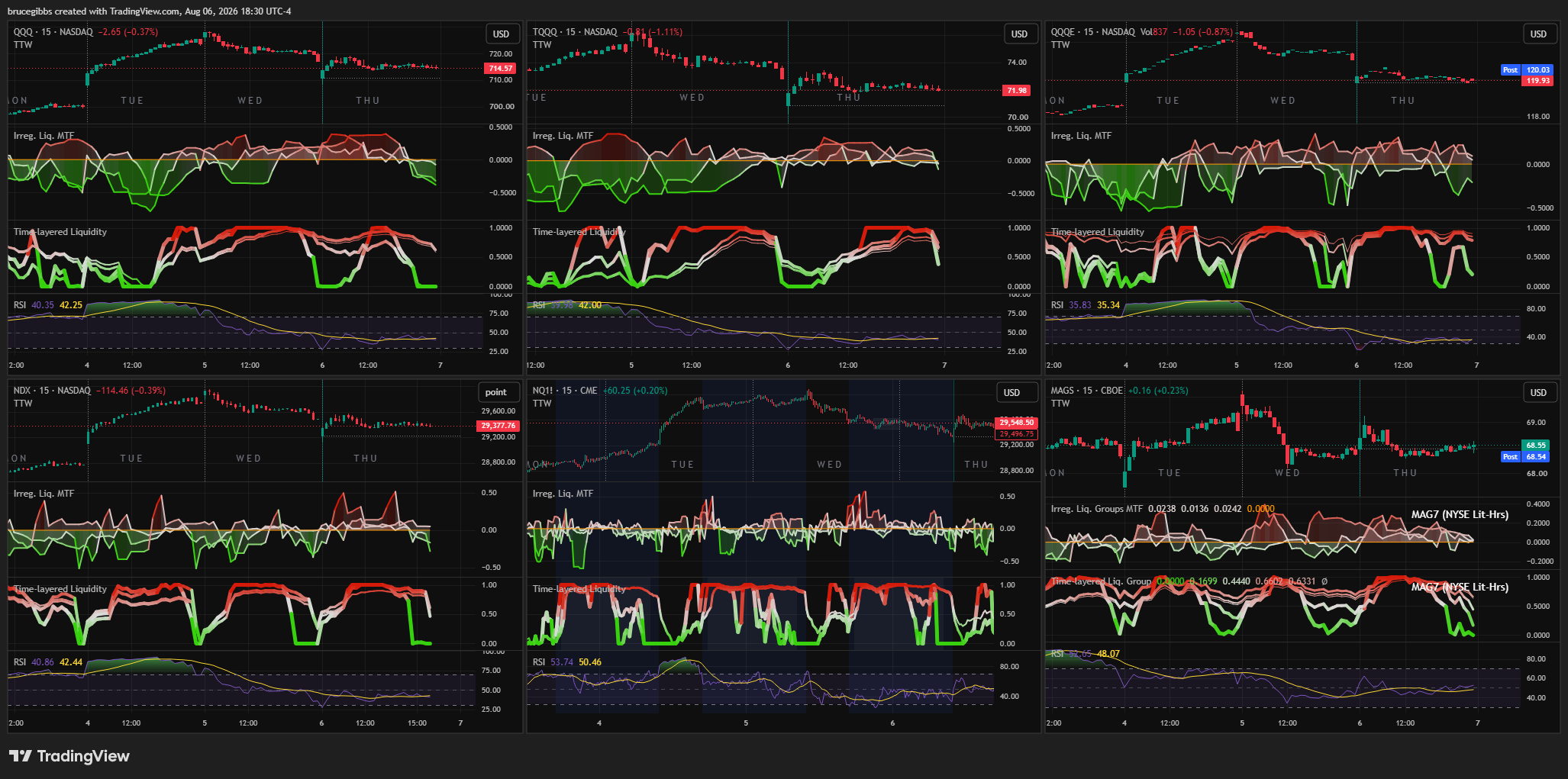Click the RSI value 48.07 in MAGS panel
Viewport: 1568px width, 779px height.
pyautogui.click(x=1108, y=654)
